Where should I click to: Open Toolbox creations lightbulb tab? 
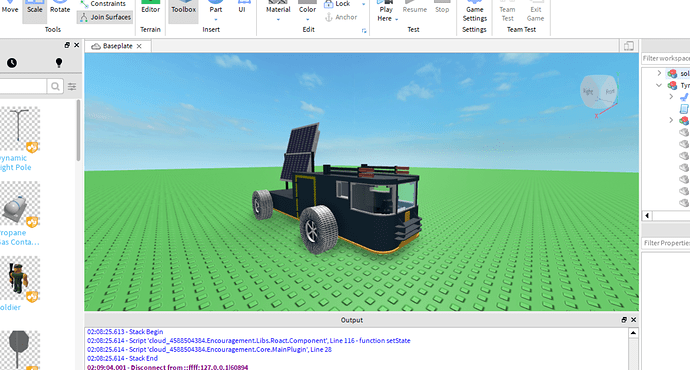[x=59, y=62]
